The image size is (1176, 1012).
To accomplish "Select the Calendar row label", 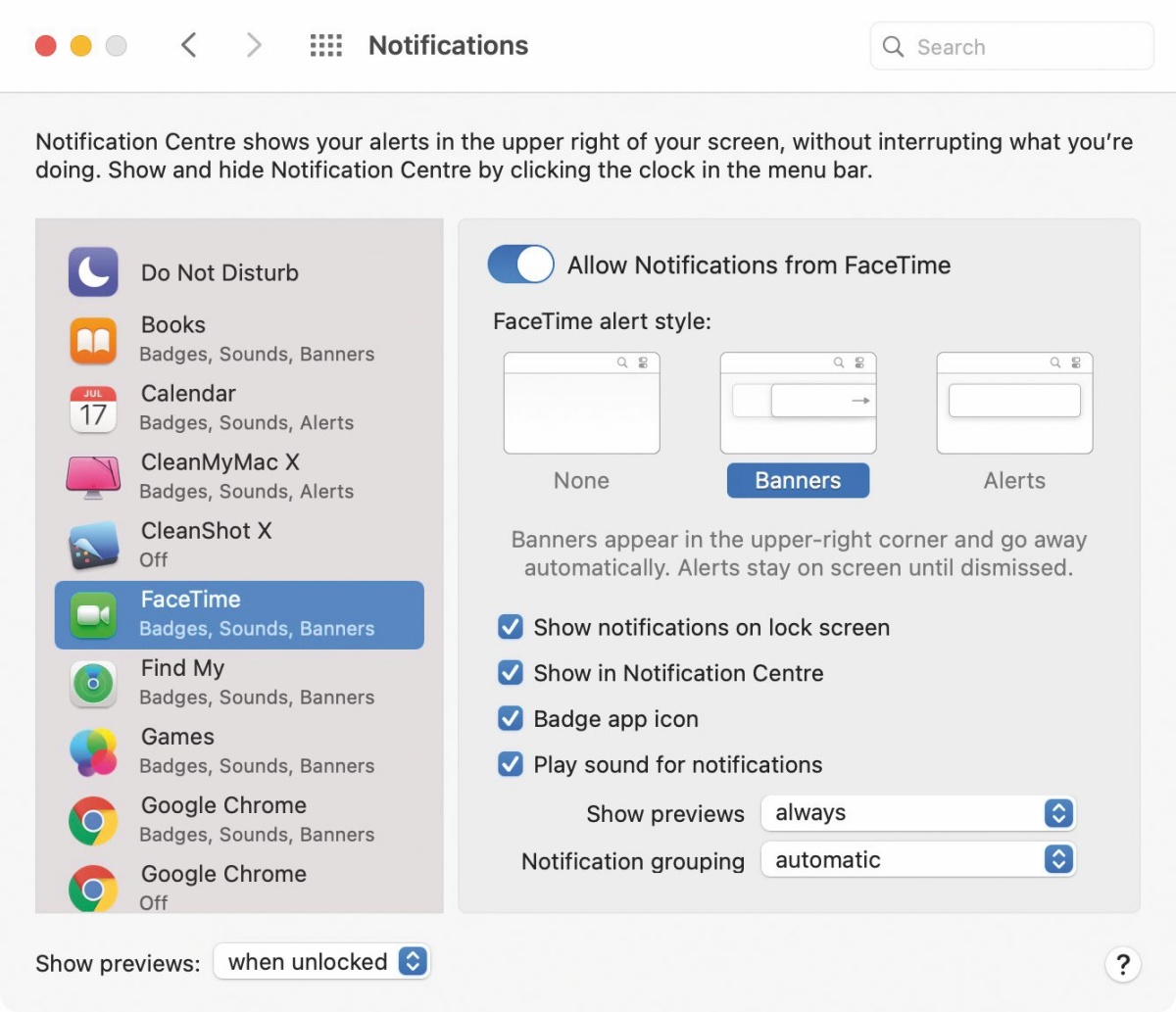I will tap(188, 393).
